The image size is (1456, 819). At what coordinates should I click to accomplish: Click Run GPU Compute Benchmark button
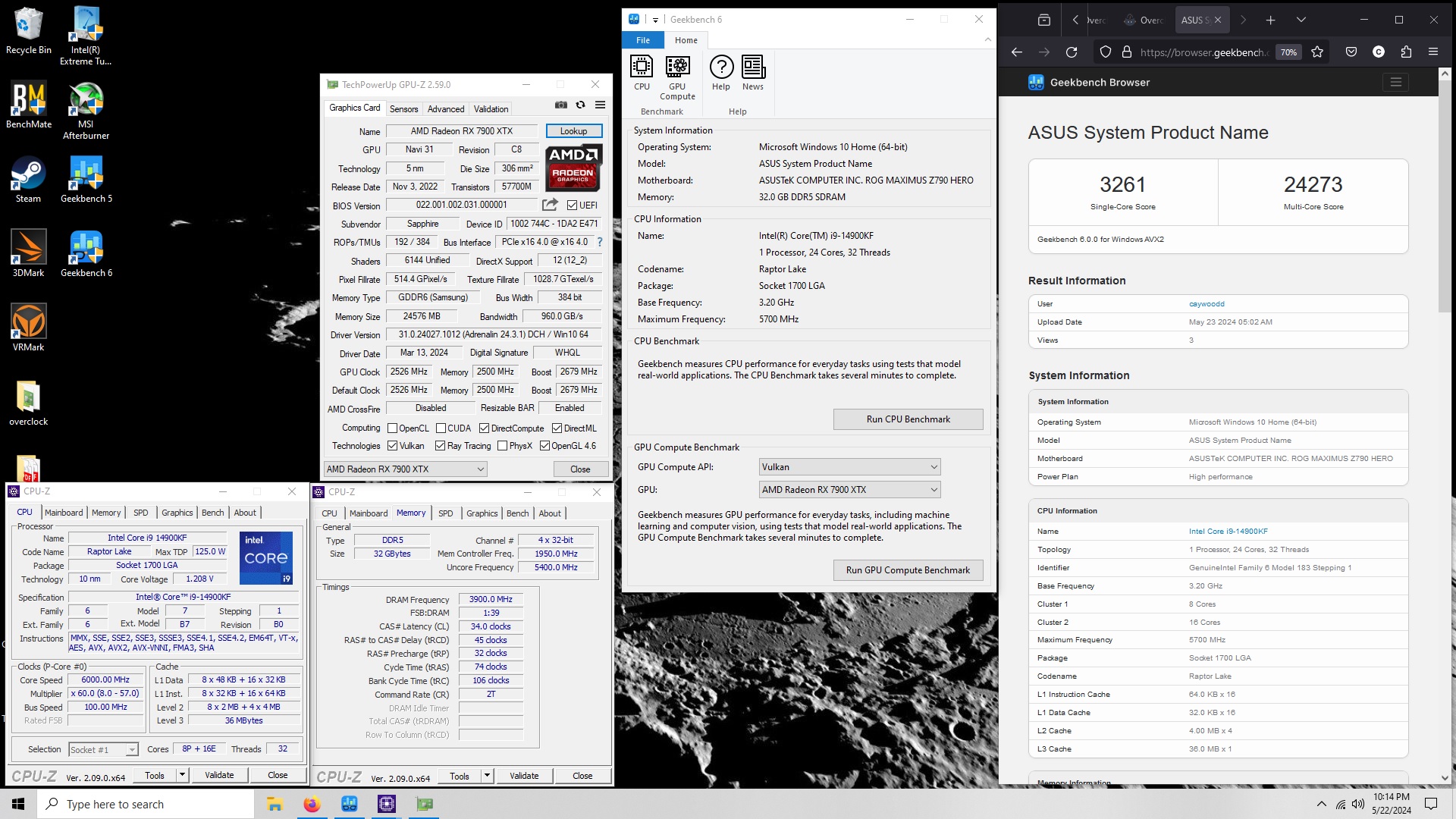pos(908,570)
